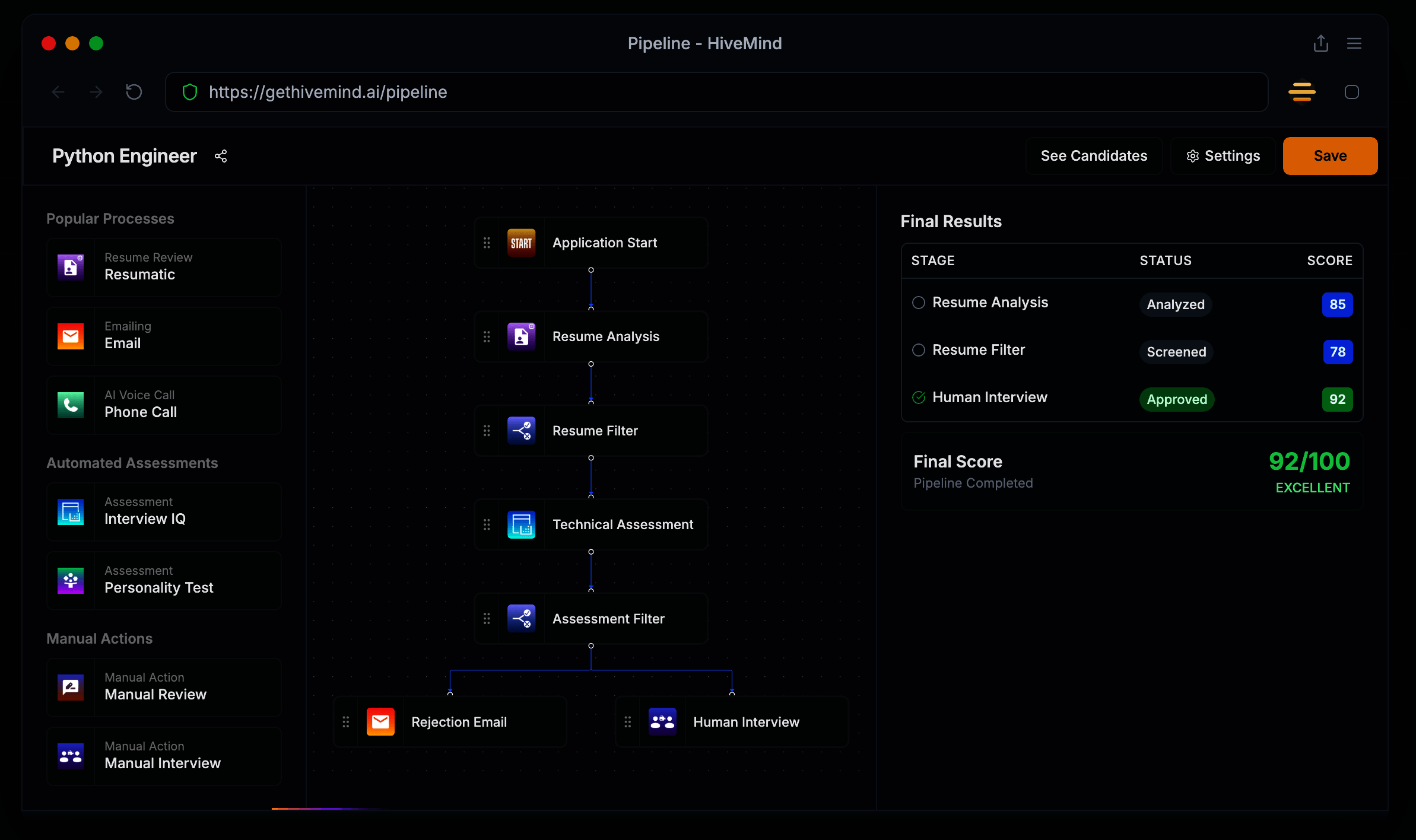This screenshot has width=1416, height=840.
Task: Click the browser reload icon
Action: 134,92
